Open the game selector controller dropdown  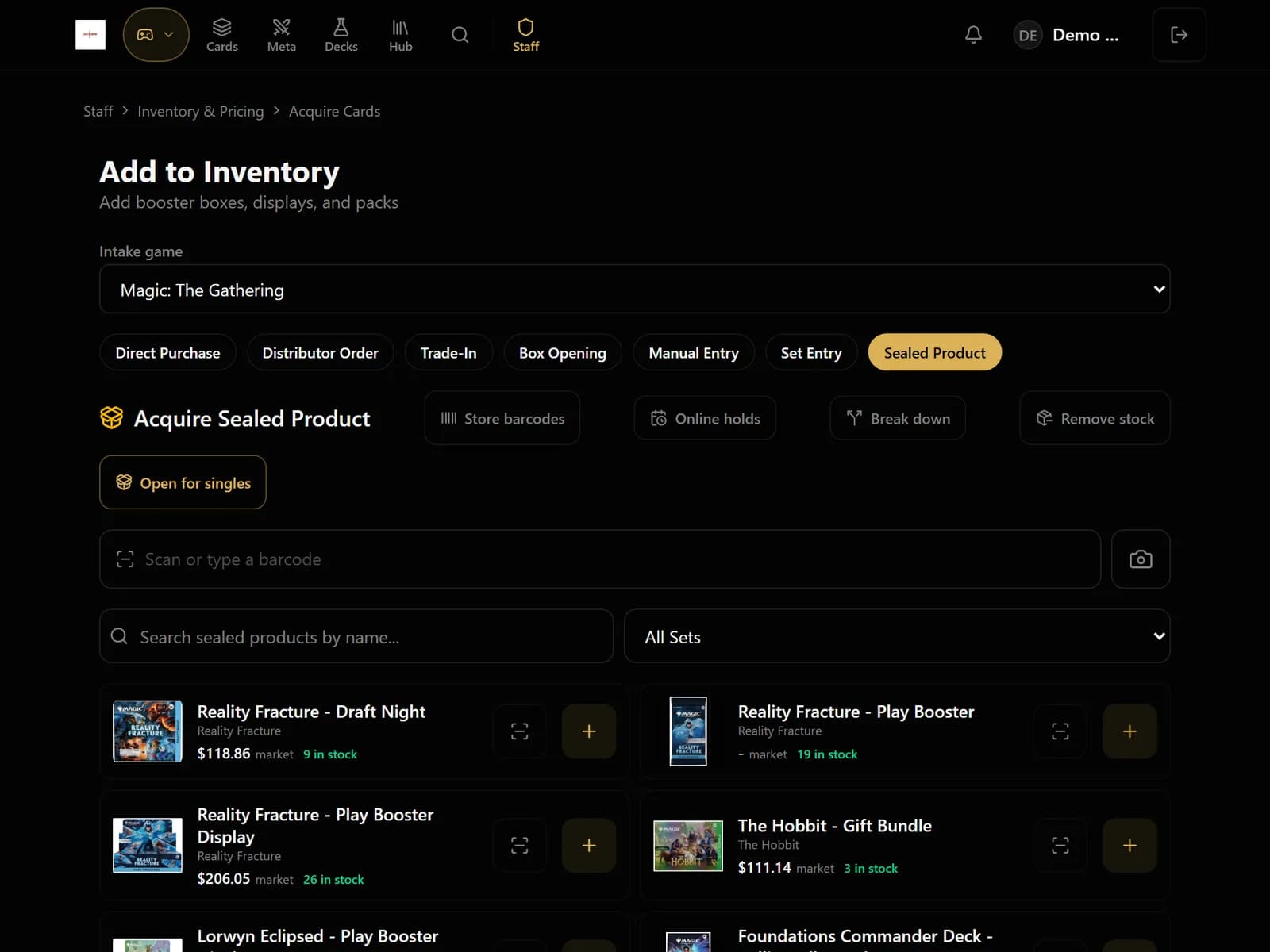coord(156,35)
